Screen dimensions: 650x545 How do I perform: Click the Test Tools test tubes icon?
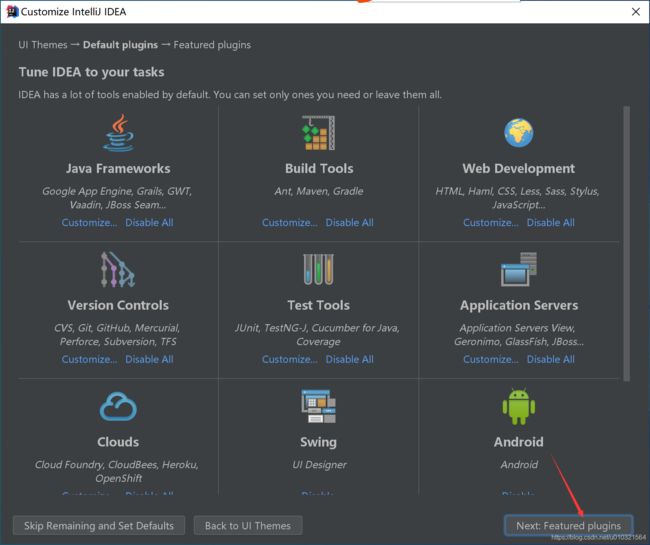318,269
